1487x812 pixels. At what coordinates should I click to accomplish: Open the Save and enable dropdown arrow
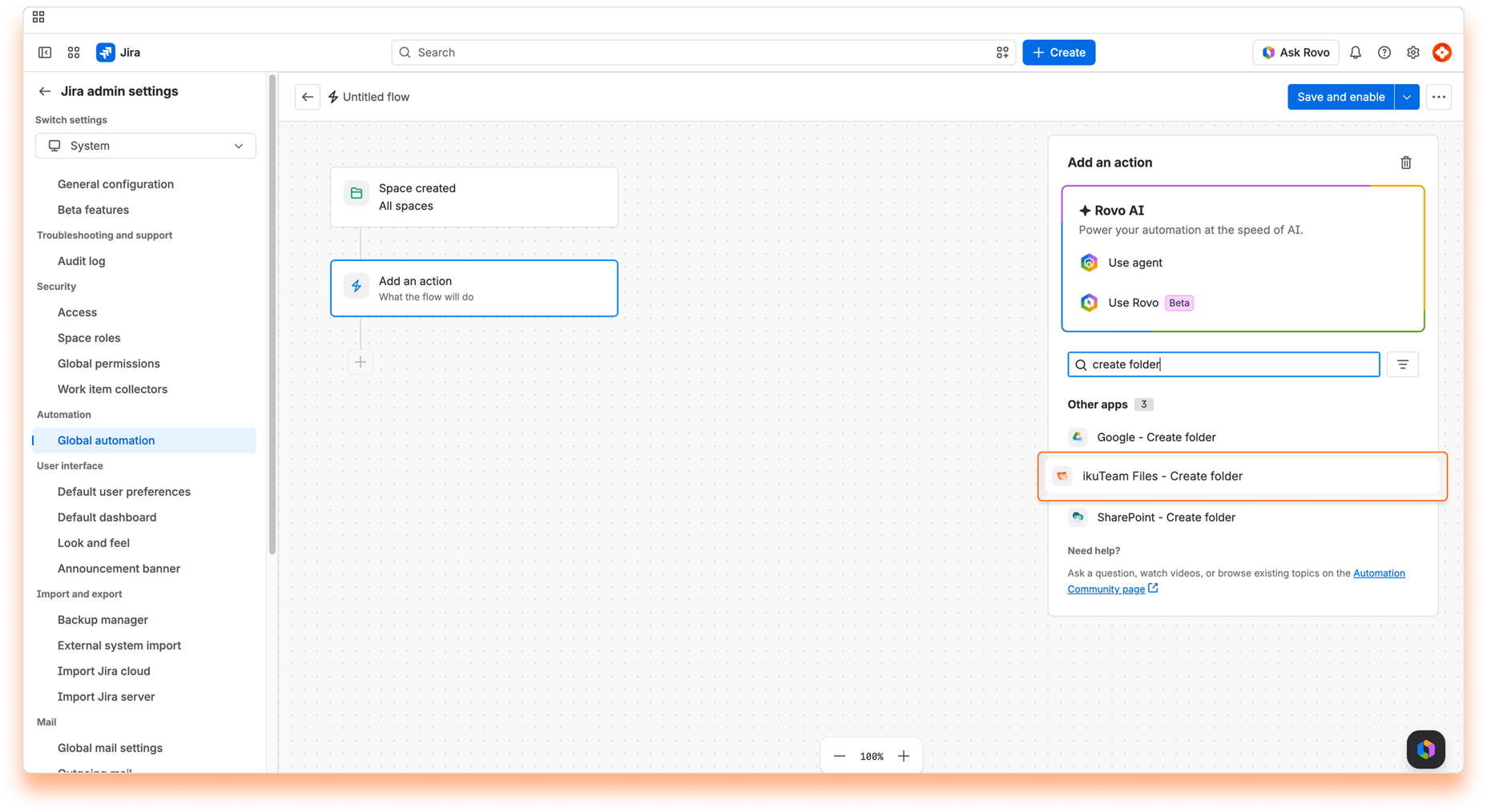coord(1407,97)
